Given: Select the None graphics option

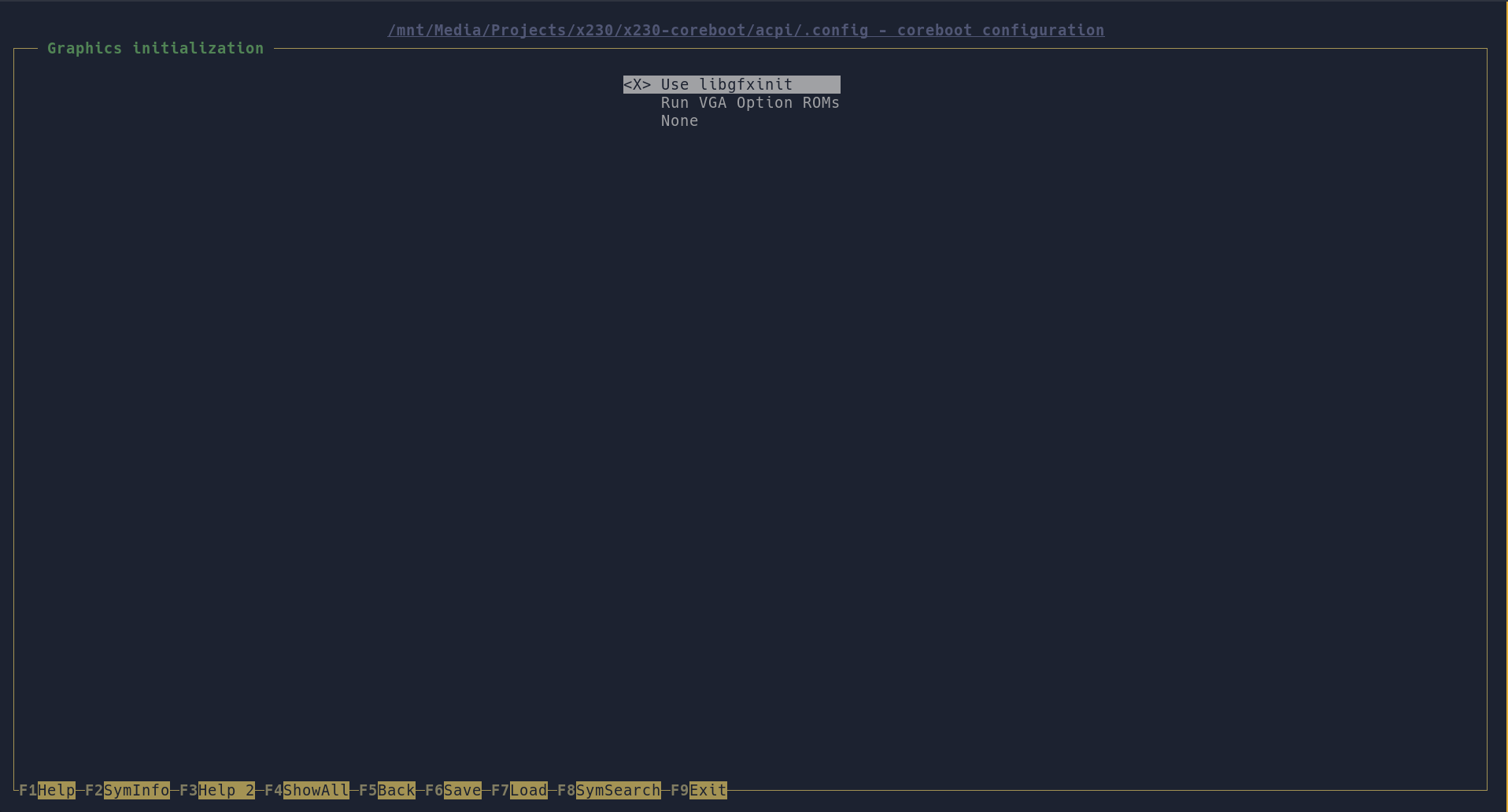Looking at the screenshot, I should click(x=680, y=121).
